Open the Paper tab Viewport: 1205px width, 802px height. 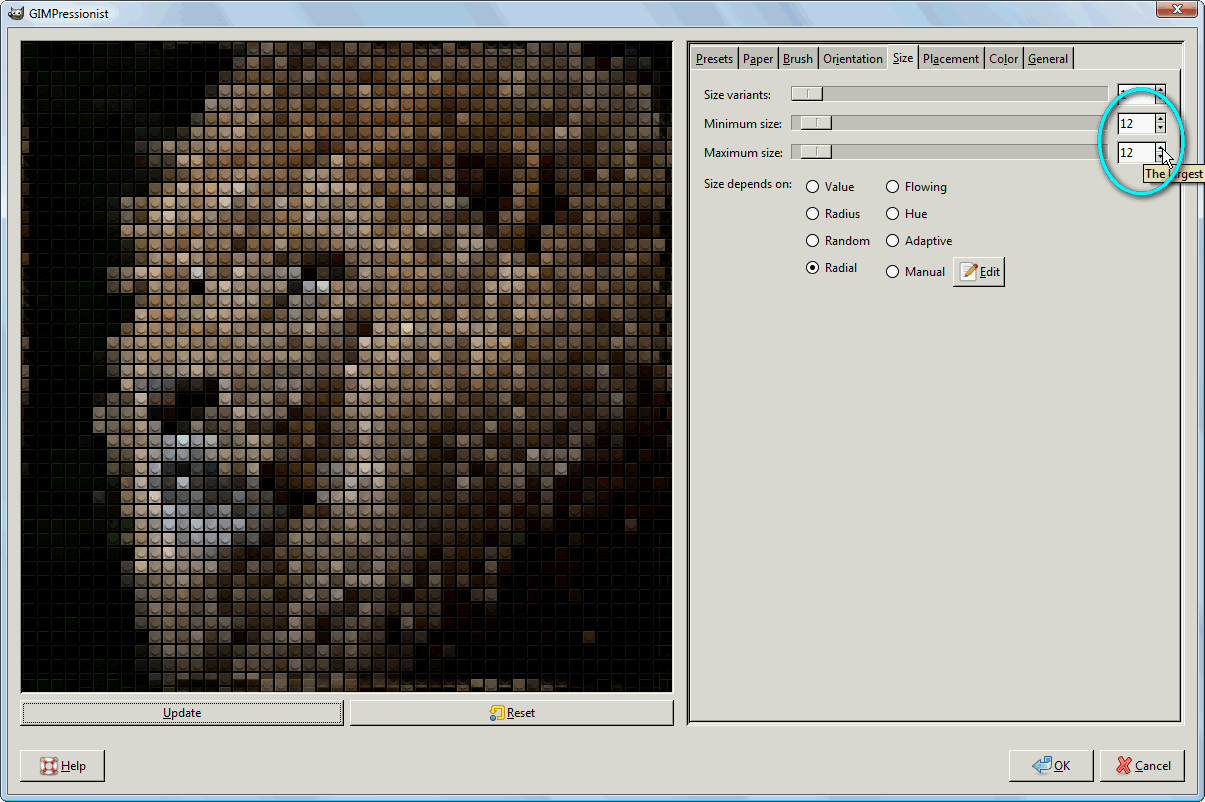(758, 59)
